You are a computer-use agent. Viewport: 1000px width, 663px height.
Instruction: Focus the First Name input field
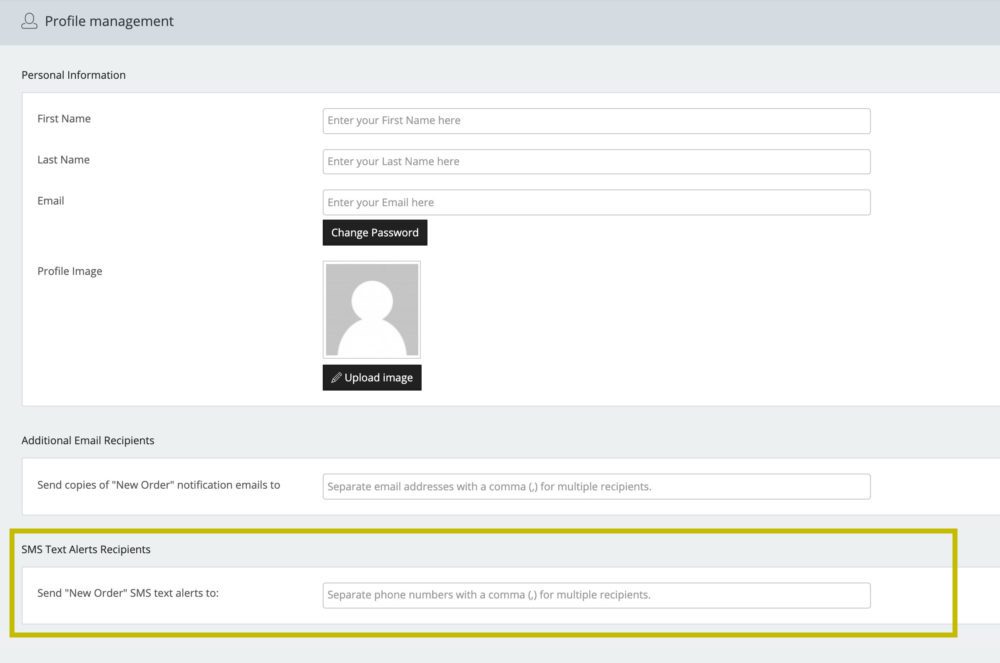tap(596, 121)
